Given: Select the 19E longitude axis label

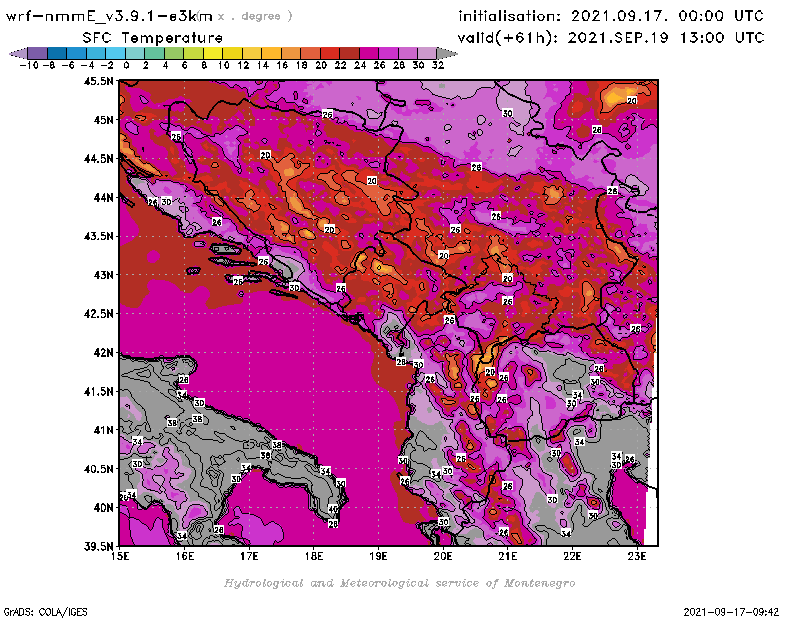Looking at the screenshot, I should pyautogui.click(x=379, y=557).
